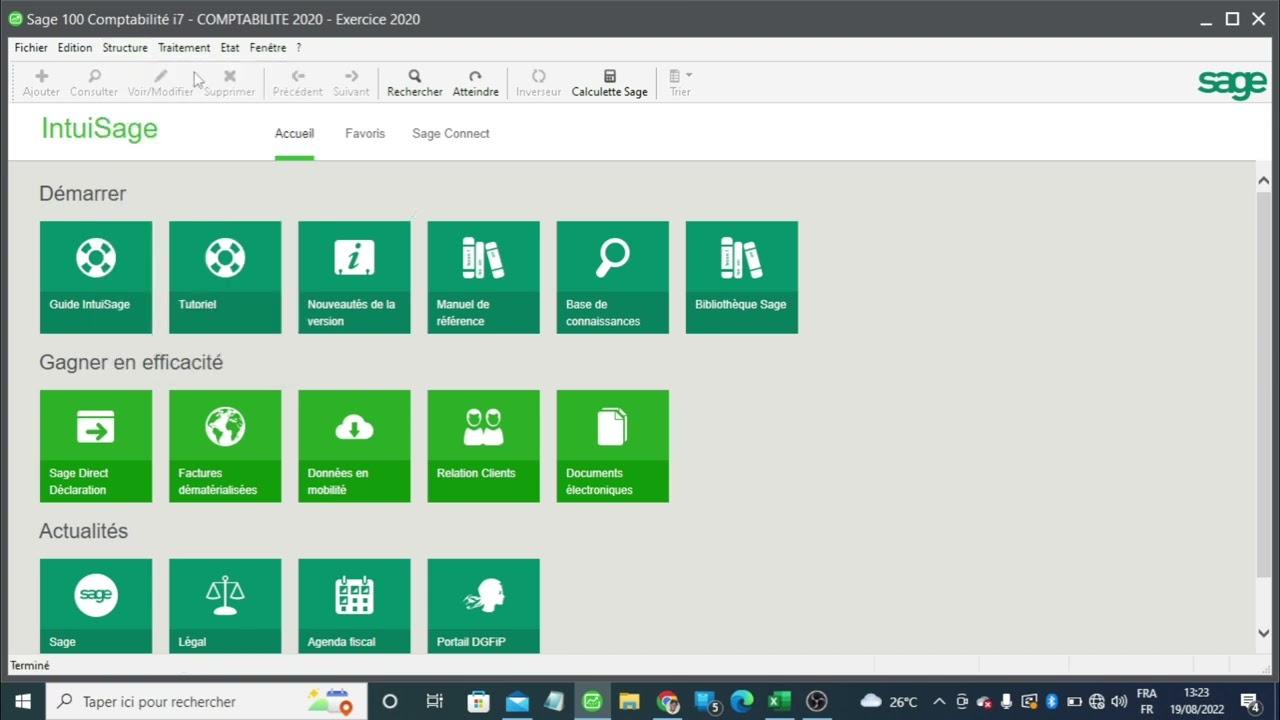Click the Ajouter toolbar button

[41, 83]
